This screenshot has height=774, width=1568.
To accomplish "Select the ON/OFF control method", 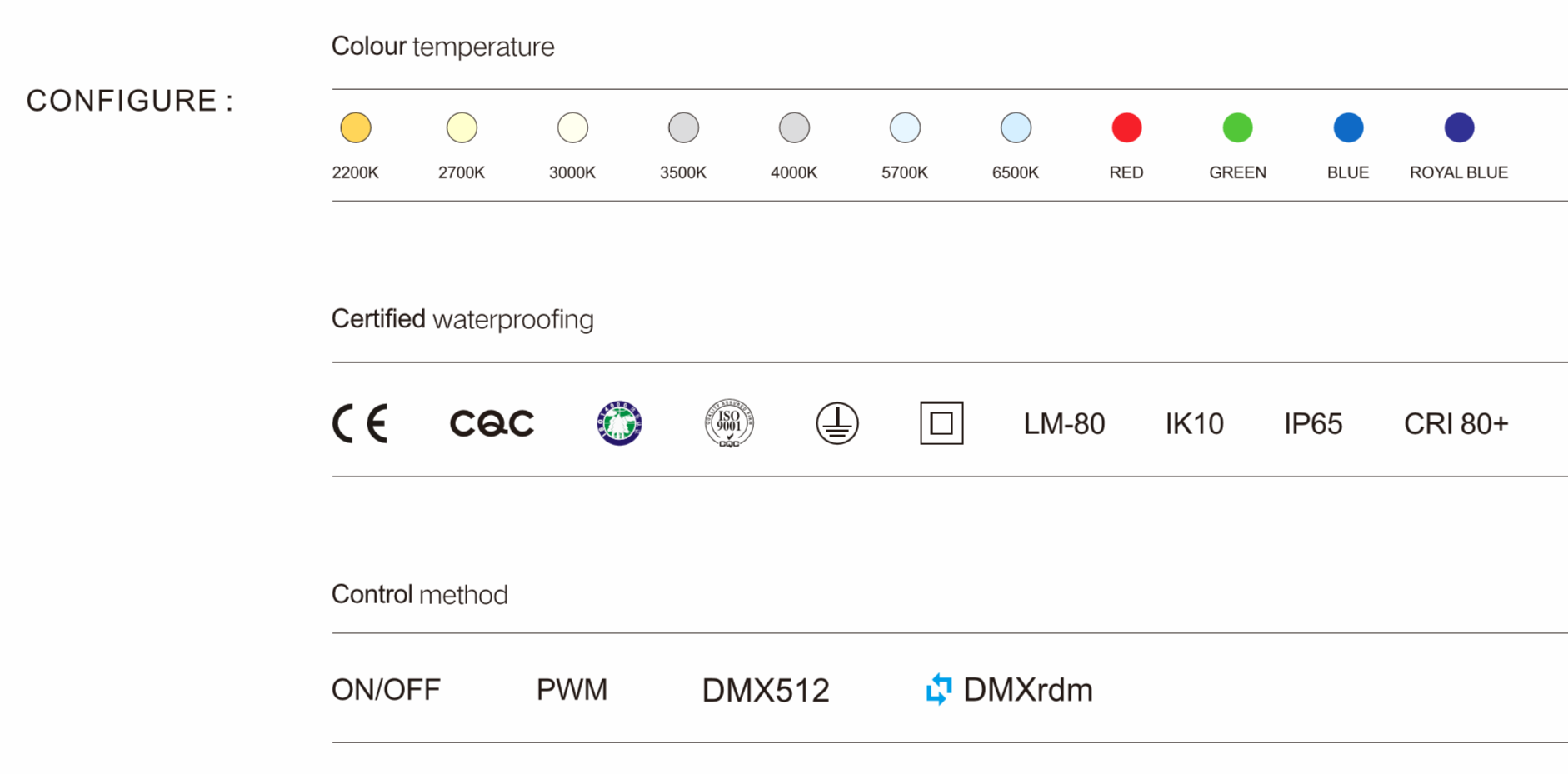I will (386, 690).
